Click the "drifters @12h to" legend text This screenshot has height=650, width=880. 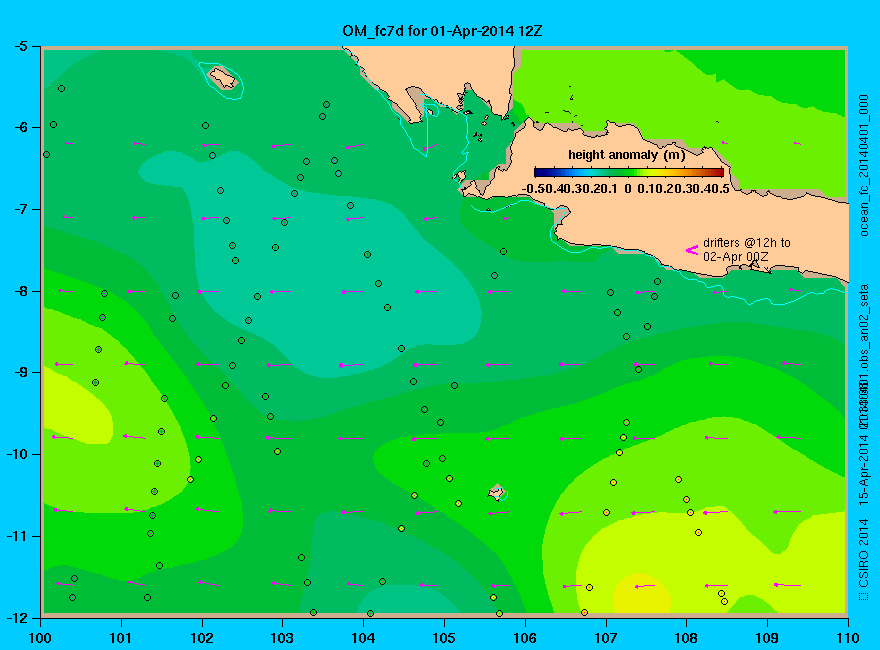tap(746, 243)
